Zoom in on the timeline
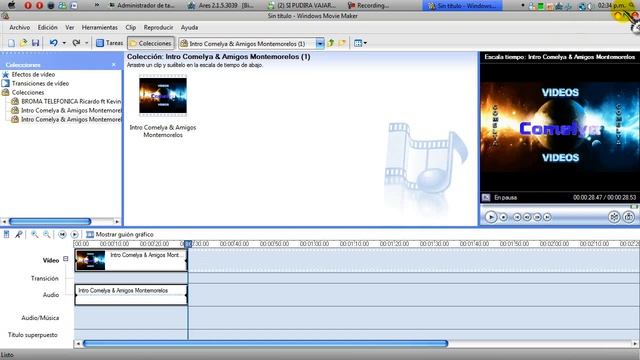 (35, 234)
